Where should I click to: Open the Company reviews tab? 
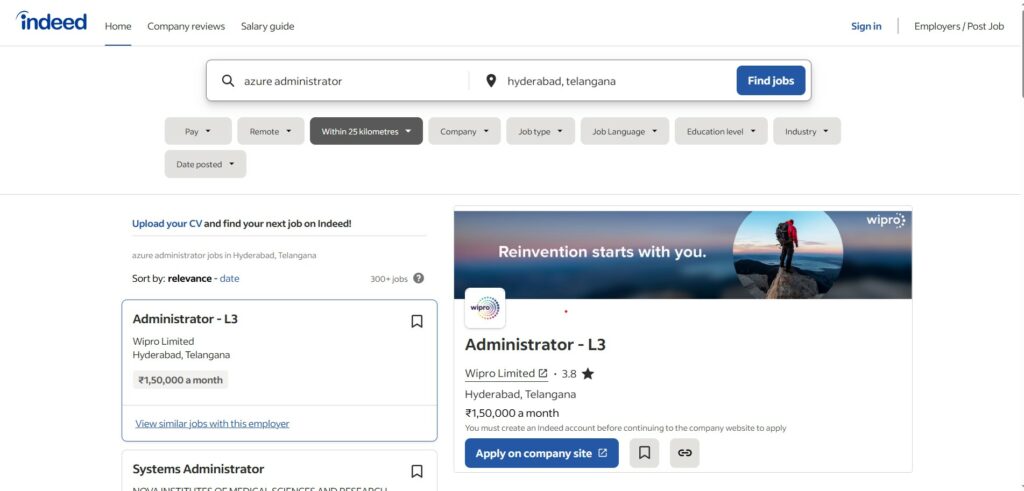(186, 26)
